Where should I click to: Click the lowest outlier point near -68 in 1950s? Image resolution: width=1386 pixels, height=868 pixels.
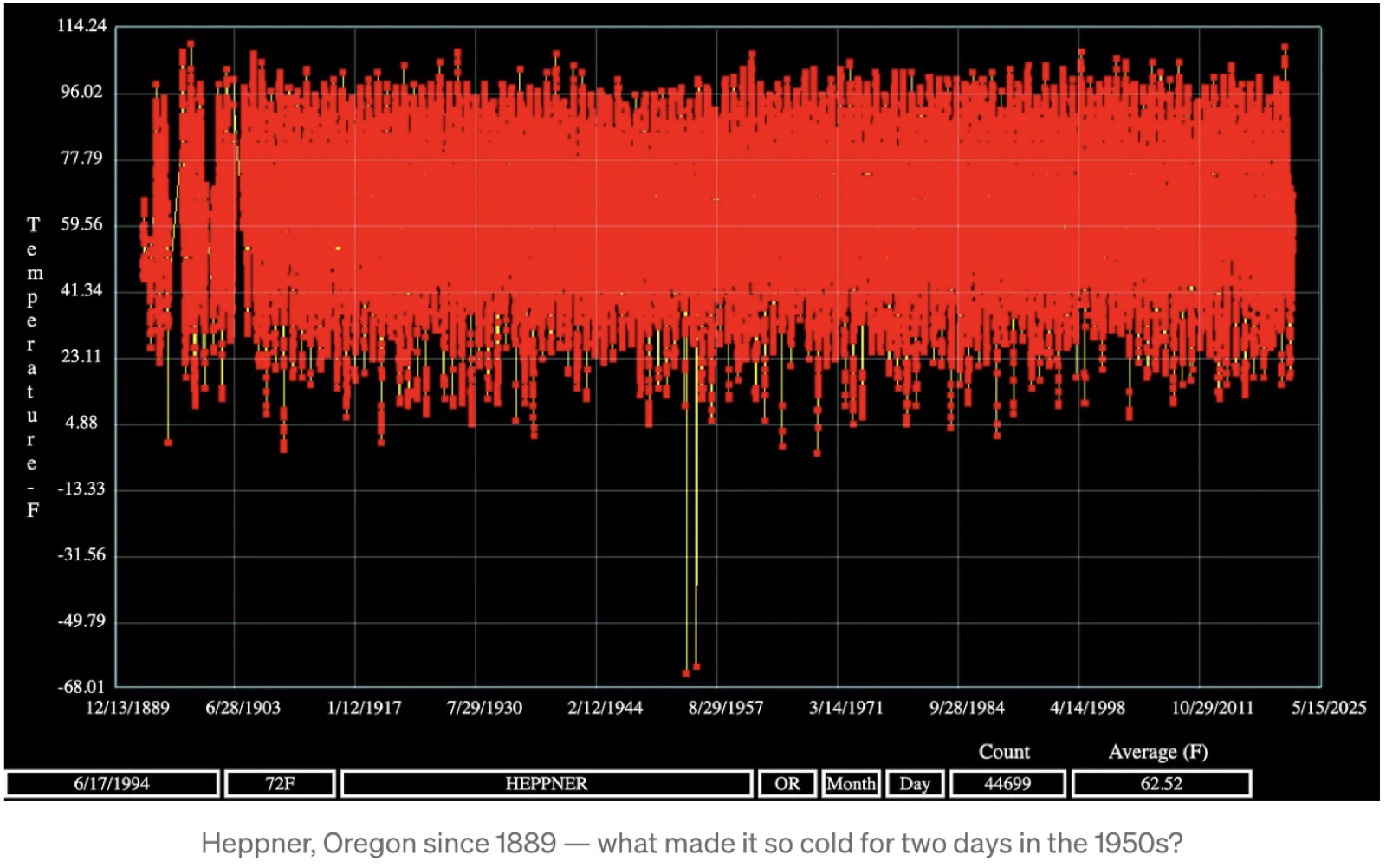click(686, 673)
